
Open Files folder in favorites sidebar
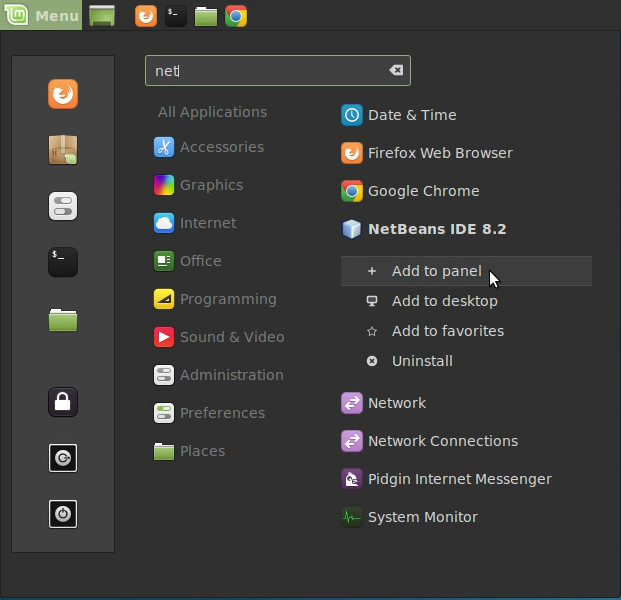coord(63,320)
